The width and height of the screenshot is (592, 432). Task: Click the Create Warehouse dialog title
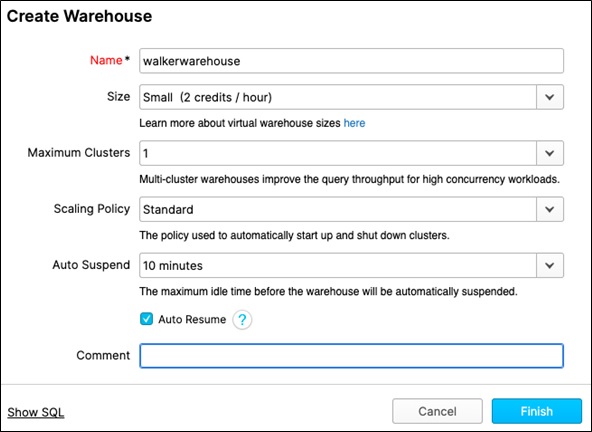click(79, 16)
